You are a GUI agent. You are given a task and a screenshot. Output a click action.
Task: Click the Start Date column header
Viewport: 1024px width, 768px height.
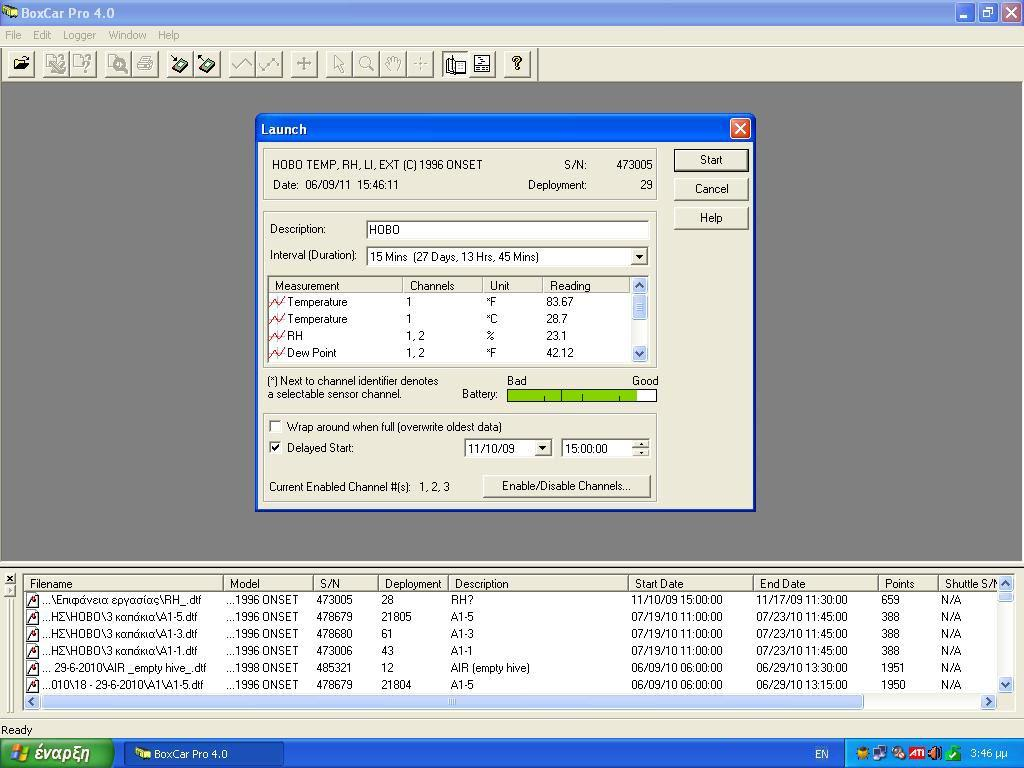point(690,584)
